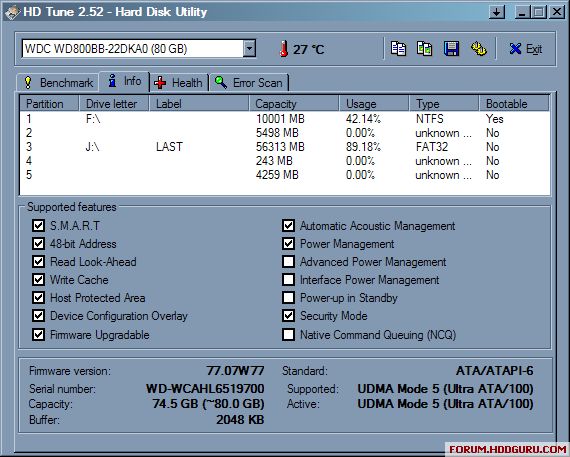Click the serial number WD-WCAHL6519700

pos(205,389)
